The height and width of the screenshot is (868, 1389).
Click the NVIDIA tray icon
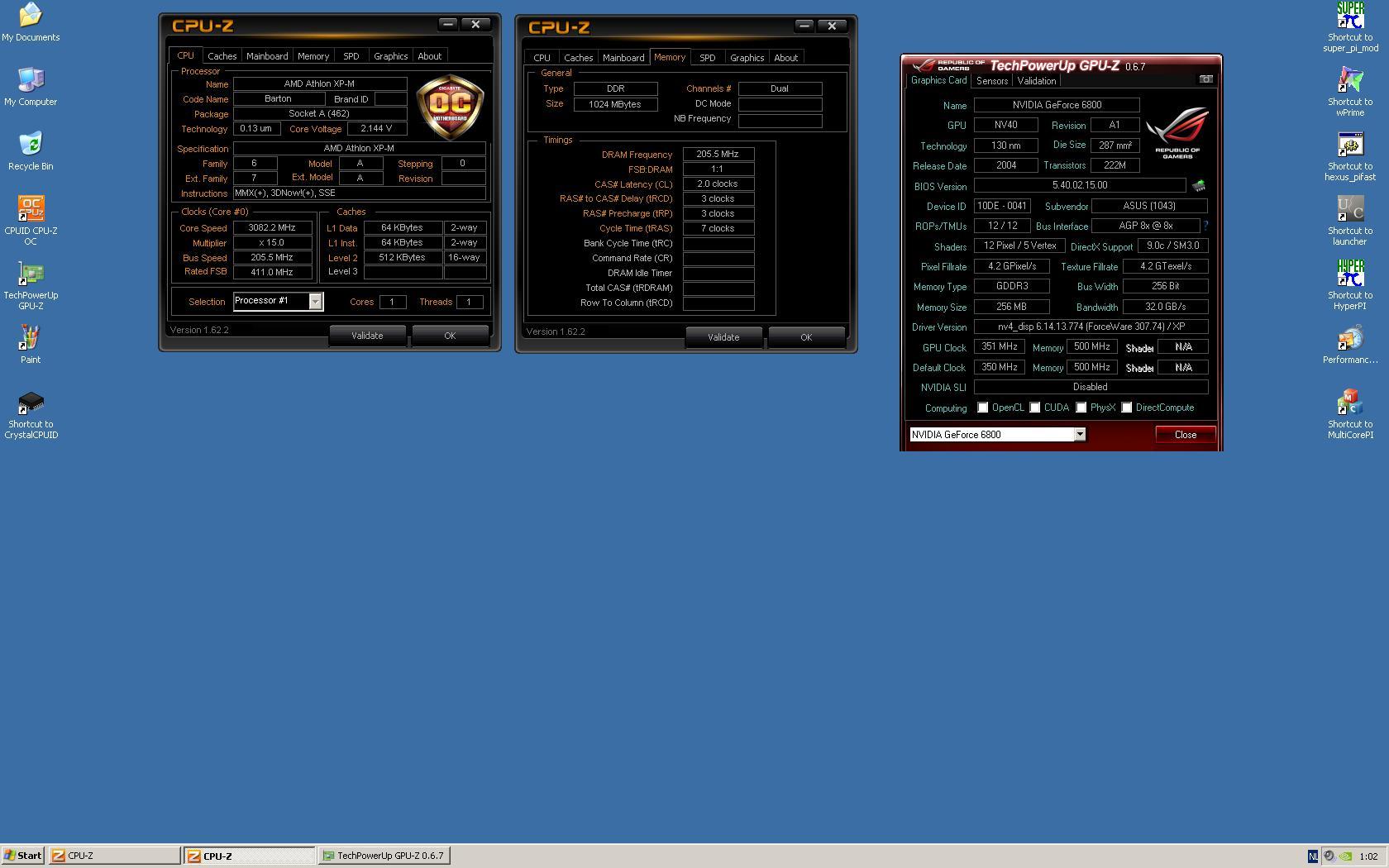[x=1345, y=856]
